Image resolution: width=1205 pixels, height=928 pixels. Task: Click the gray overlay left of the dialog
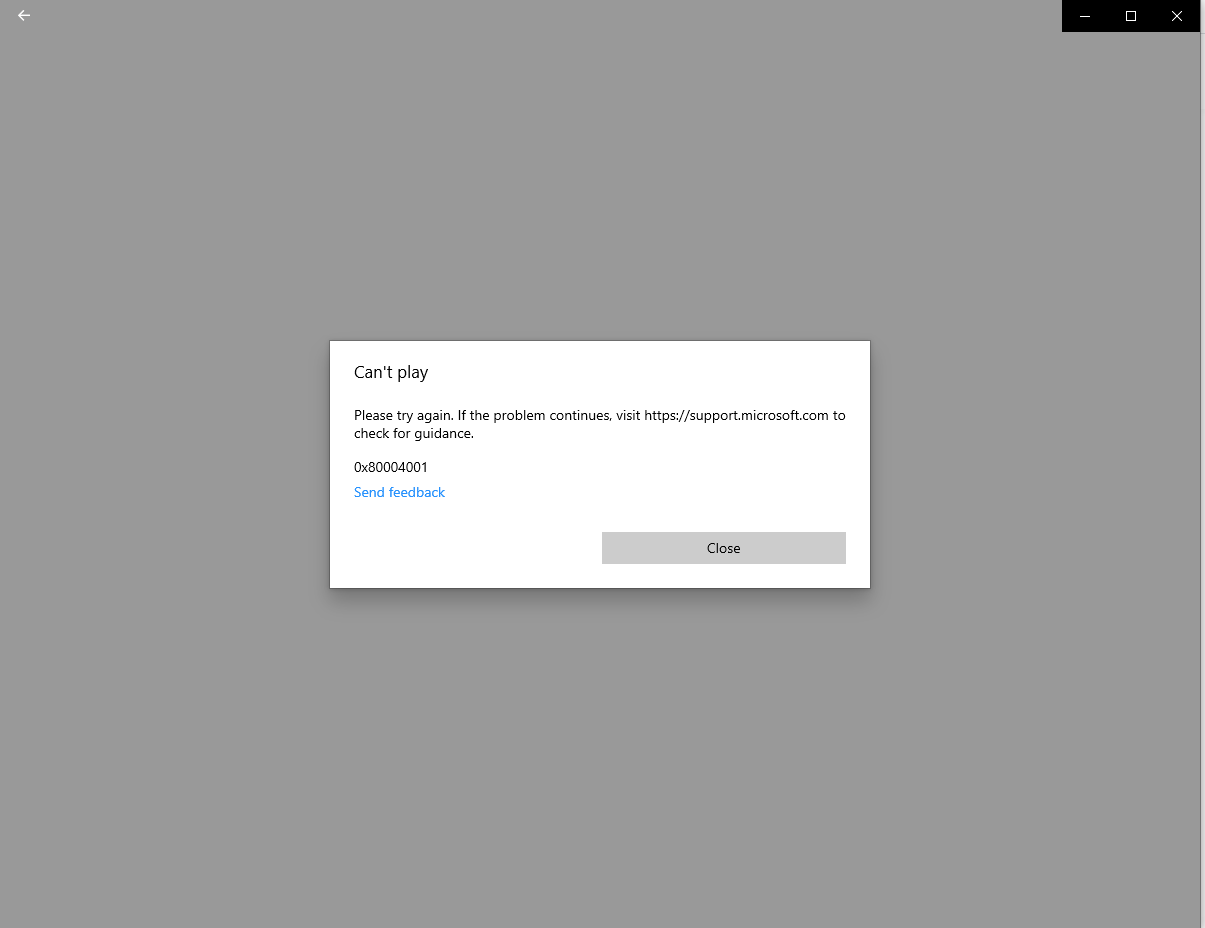click(x=165, y=464)
